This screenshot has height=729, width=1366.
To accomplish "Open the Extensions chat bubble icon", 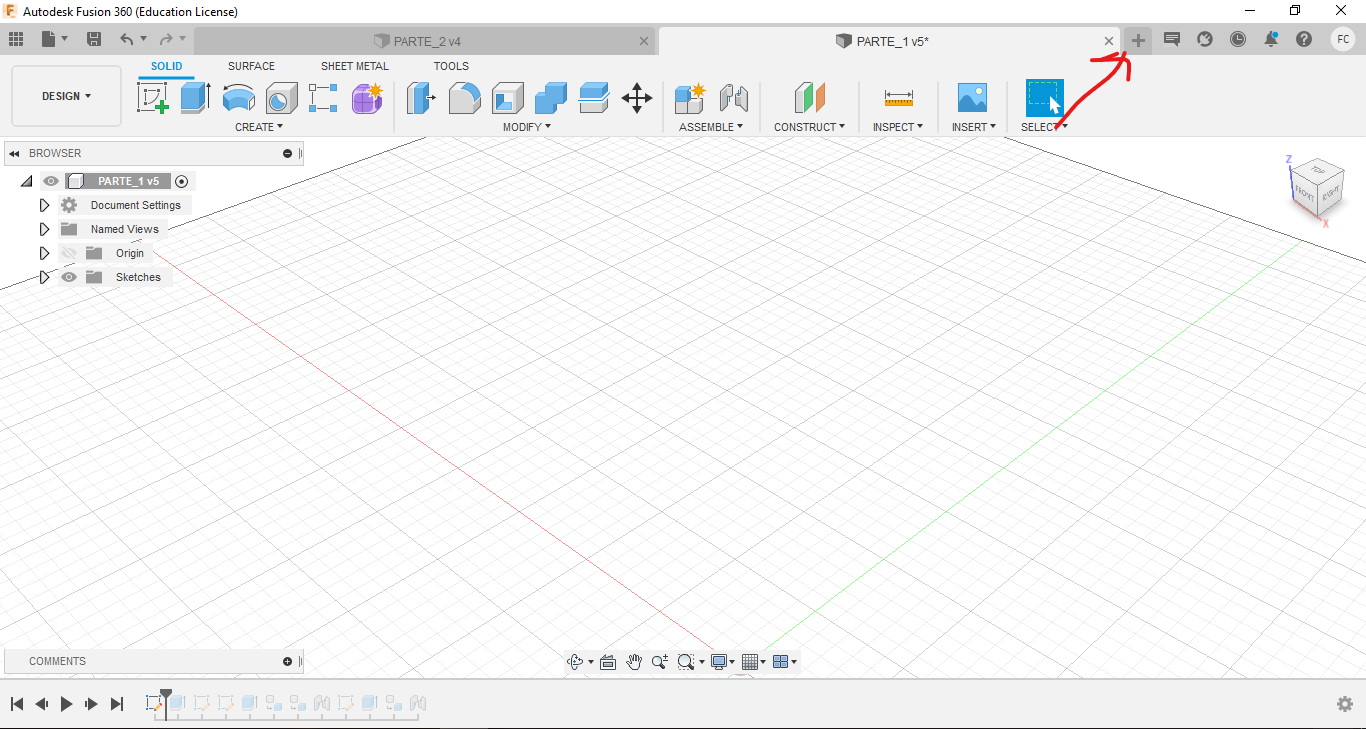I will (1172, 39).
